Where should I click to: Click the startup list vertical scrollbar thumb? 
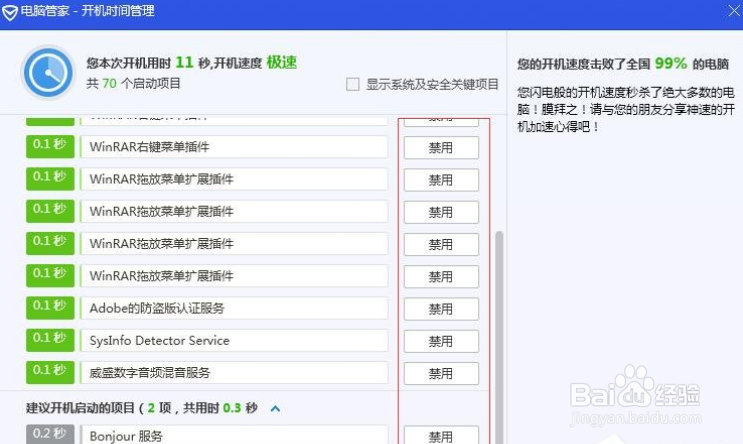tap(498, 337)
